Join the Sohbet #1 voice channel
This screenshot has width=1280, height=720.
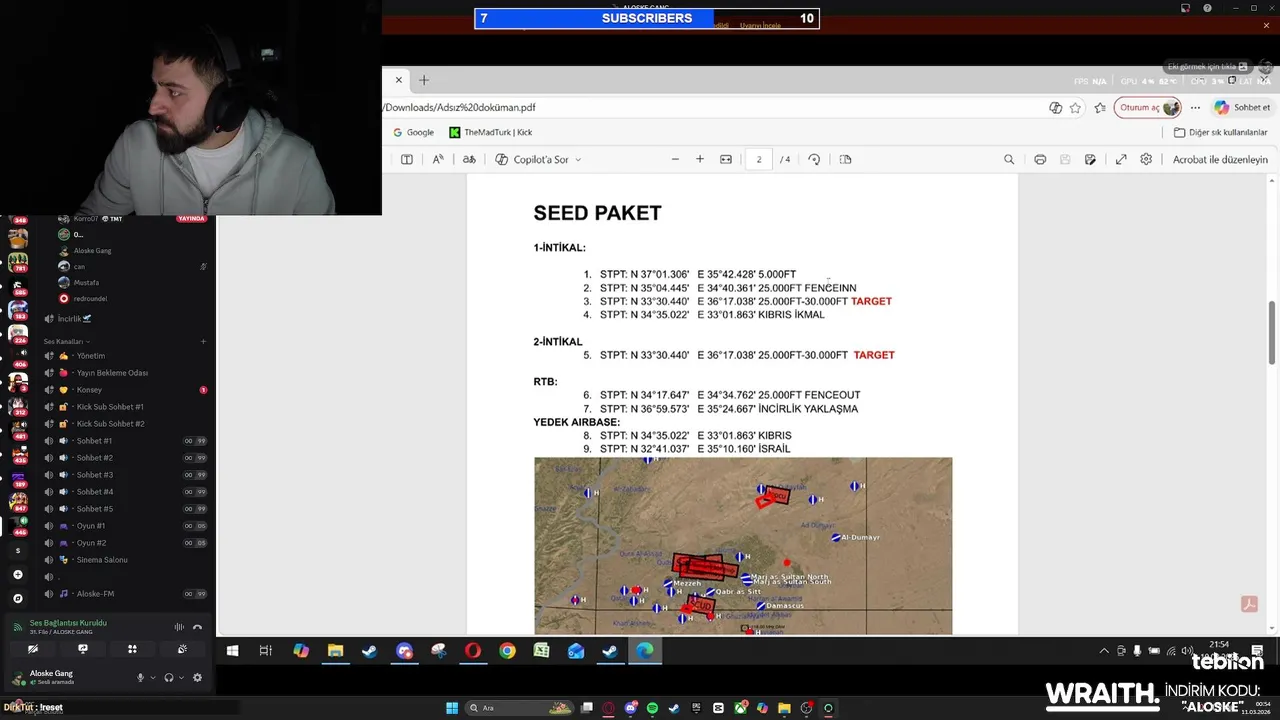point(125,441)
